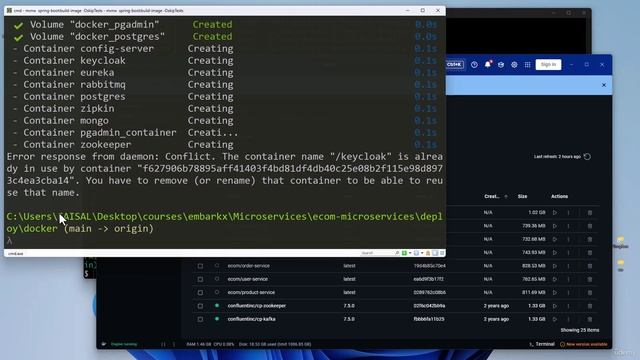This screenshot has height=360, width=640.
Task: Click the 'Showing 25 items' text
Action: click(x=580, y=330)
